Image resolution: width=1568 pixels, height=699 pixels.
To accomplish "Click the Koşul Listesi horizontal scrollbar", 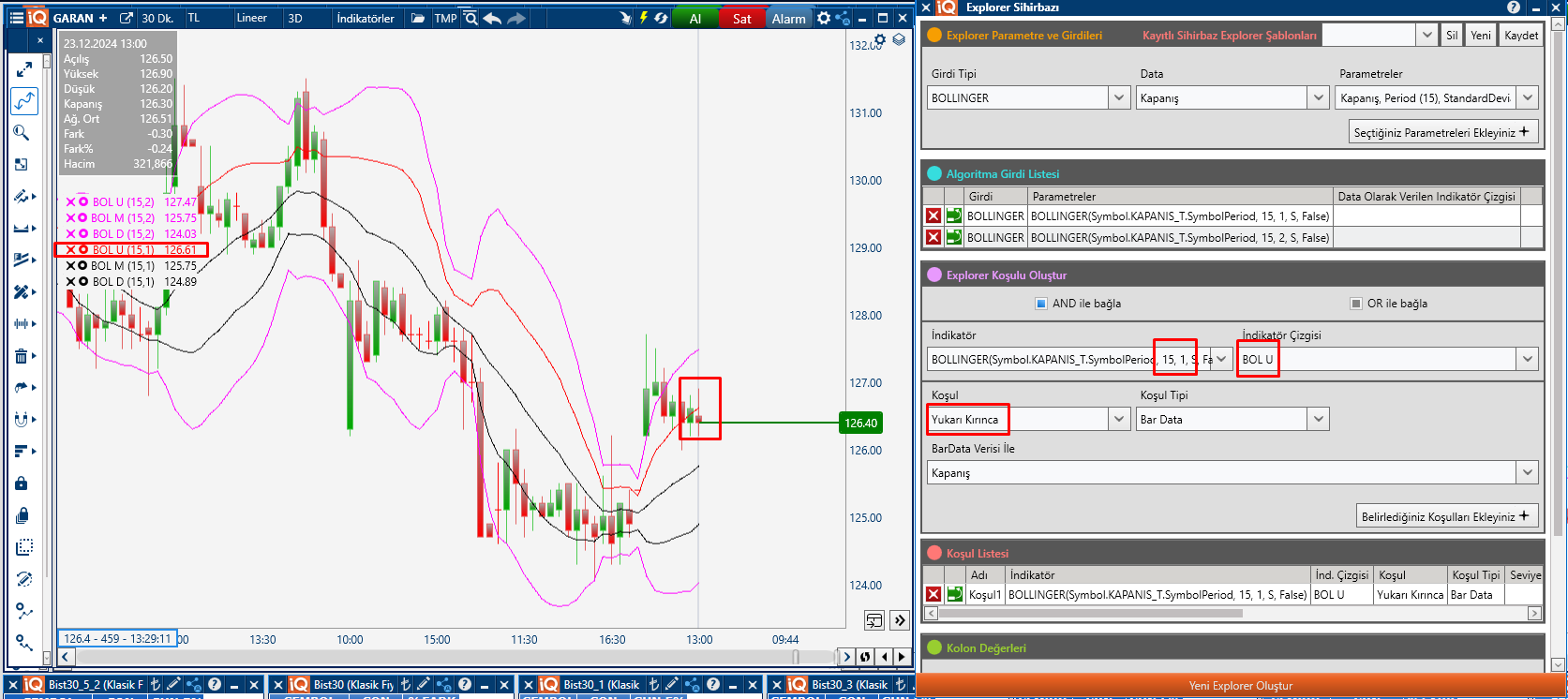I will (1090, 614).
